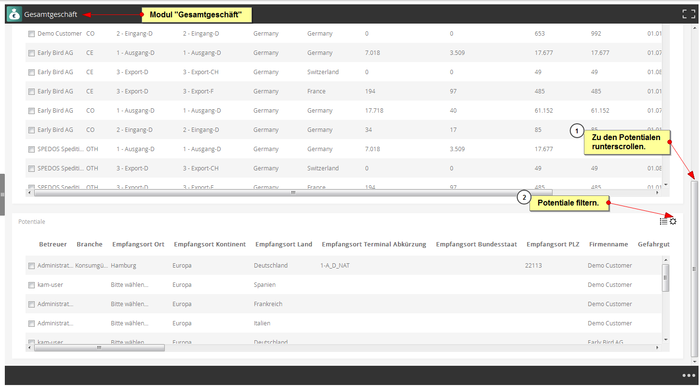This screenshot has width=700, height=386.
Task: Select the 1-A_D_NAT terminal cell
Action: tap(335, 265)
